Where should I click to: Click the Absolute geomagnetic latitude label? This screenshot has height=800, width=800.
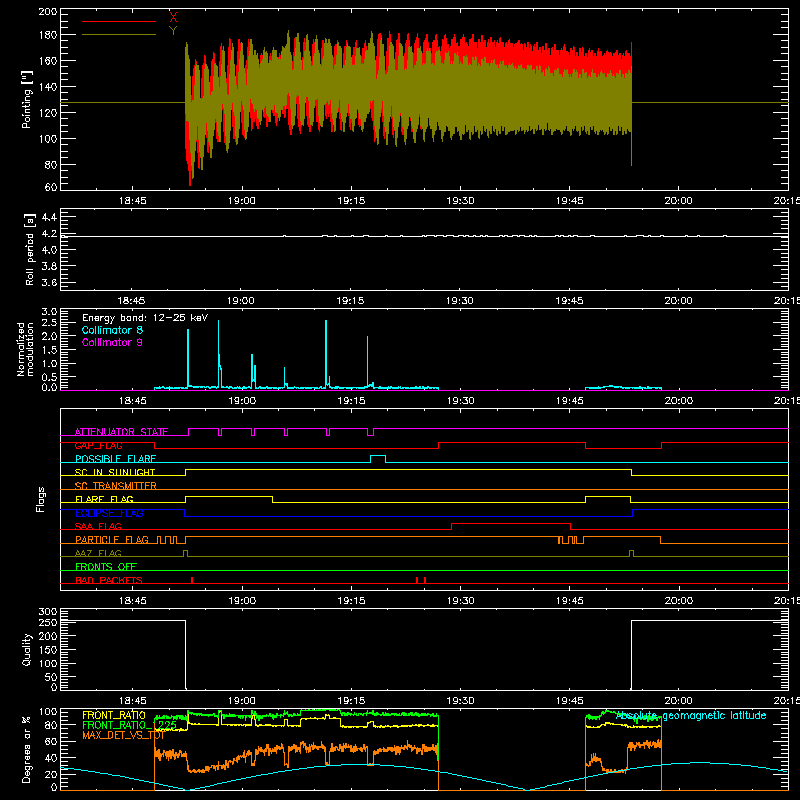[691, 715]
